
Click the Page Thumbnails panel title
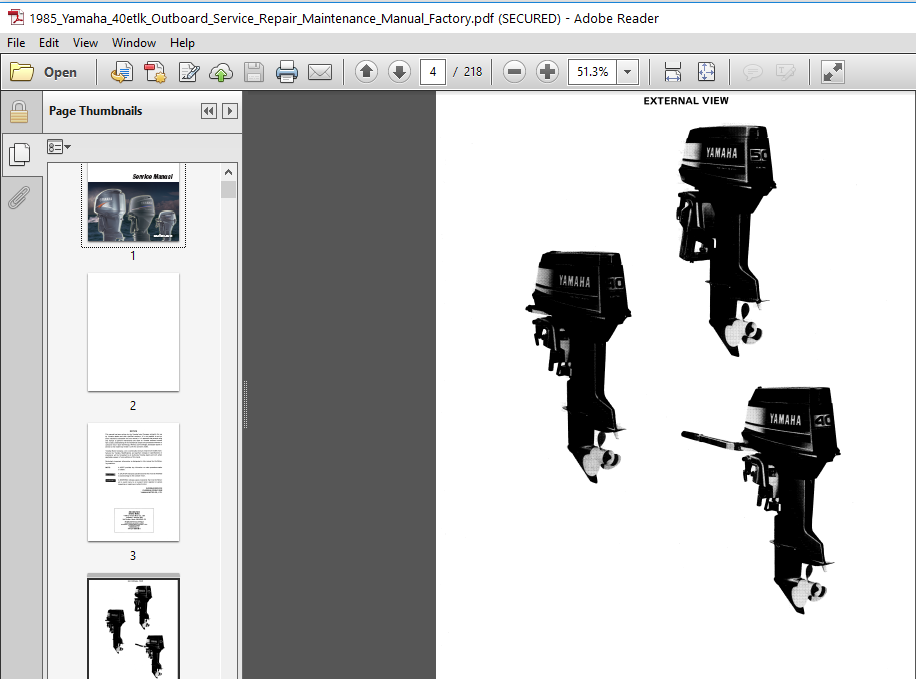pos(95,111)
